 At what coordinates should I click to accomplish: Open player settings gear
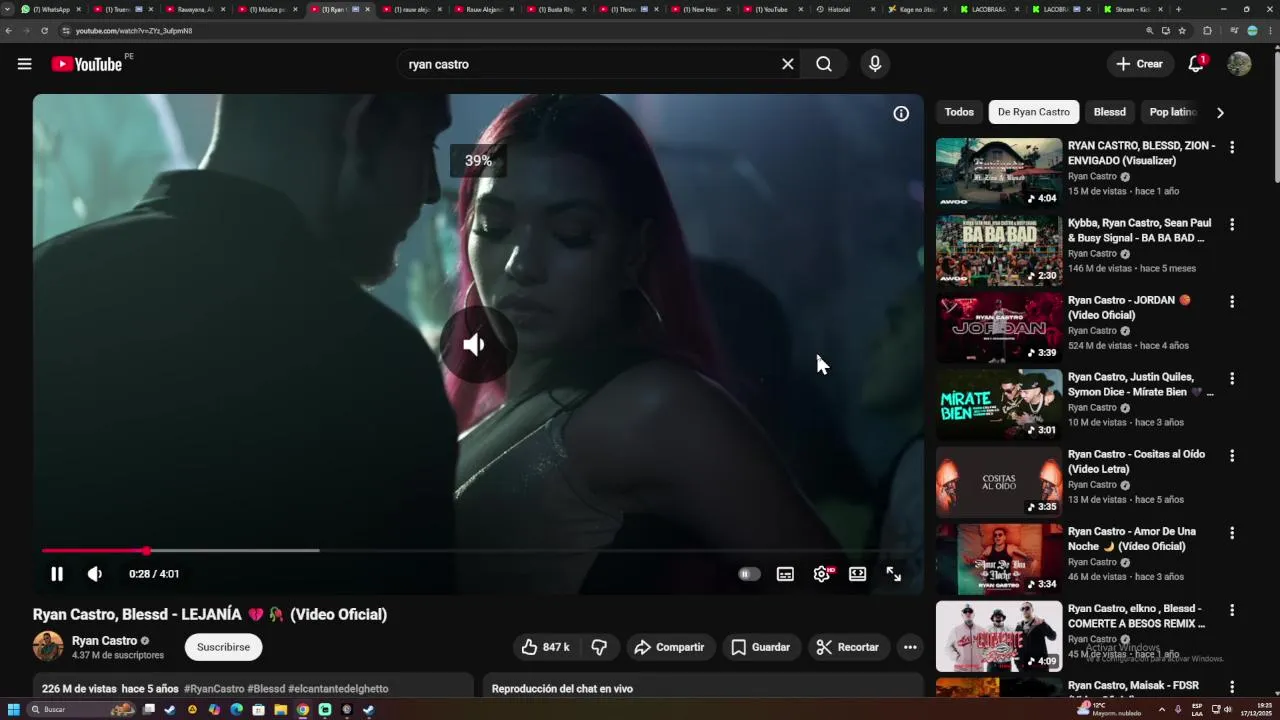[x=822, y=574]
